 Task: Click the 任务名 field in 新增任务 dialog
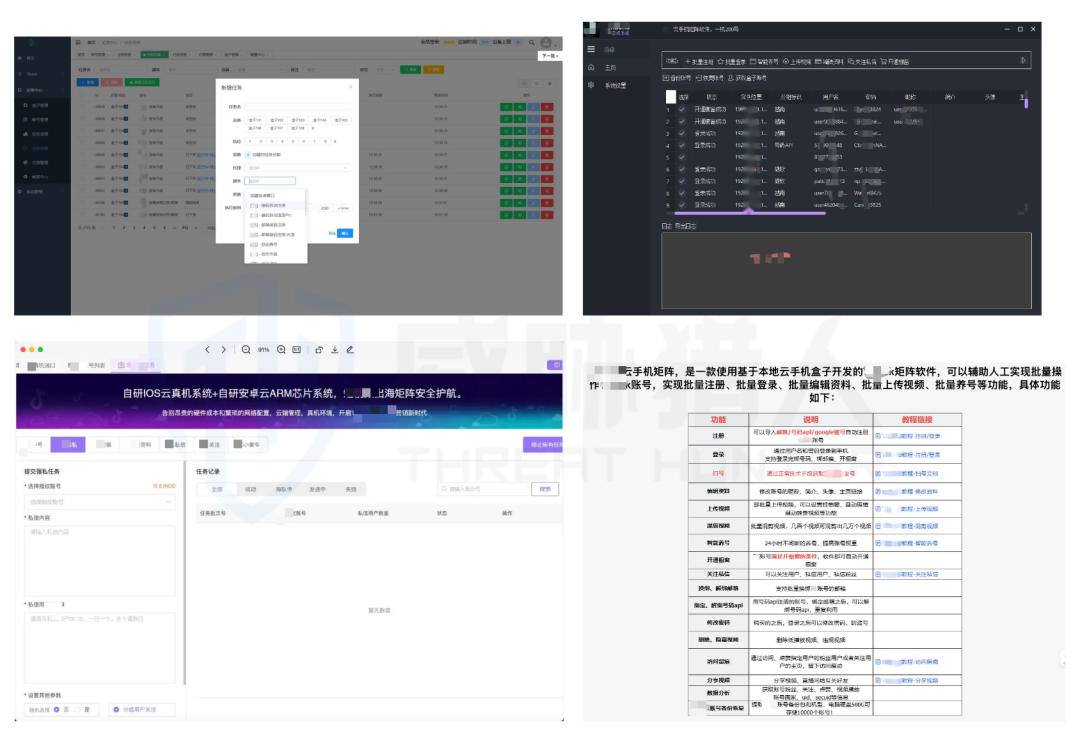[298, 107]
